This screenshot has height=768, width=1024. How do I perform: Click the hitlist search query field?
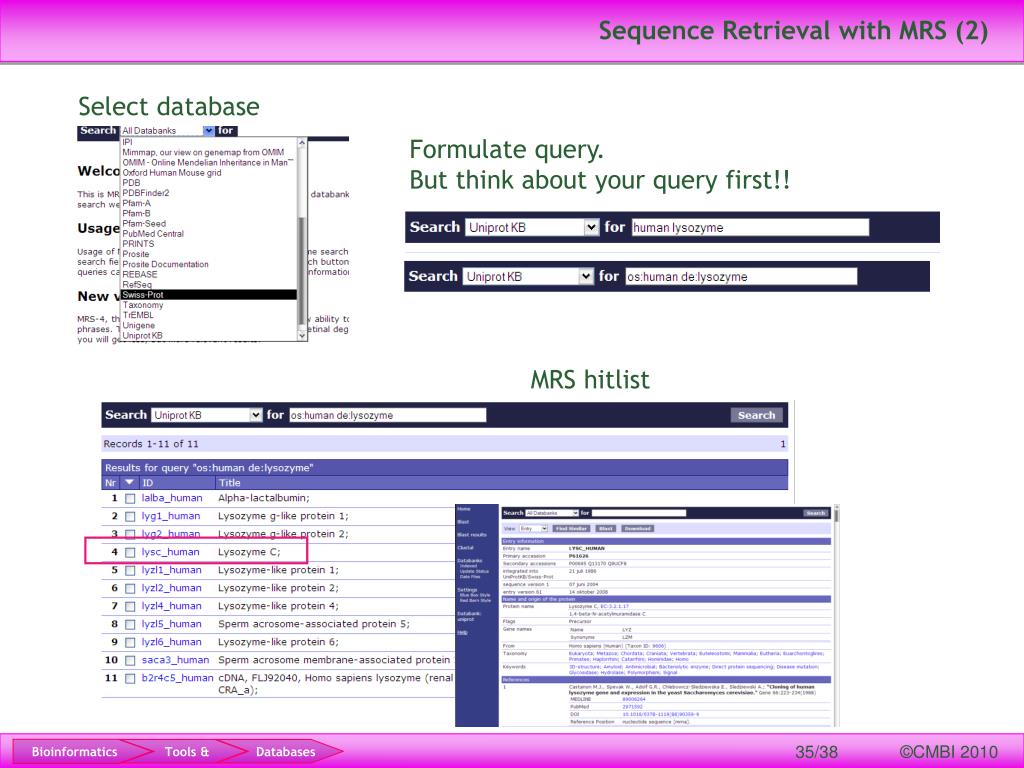tap(388, 415)
